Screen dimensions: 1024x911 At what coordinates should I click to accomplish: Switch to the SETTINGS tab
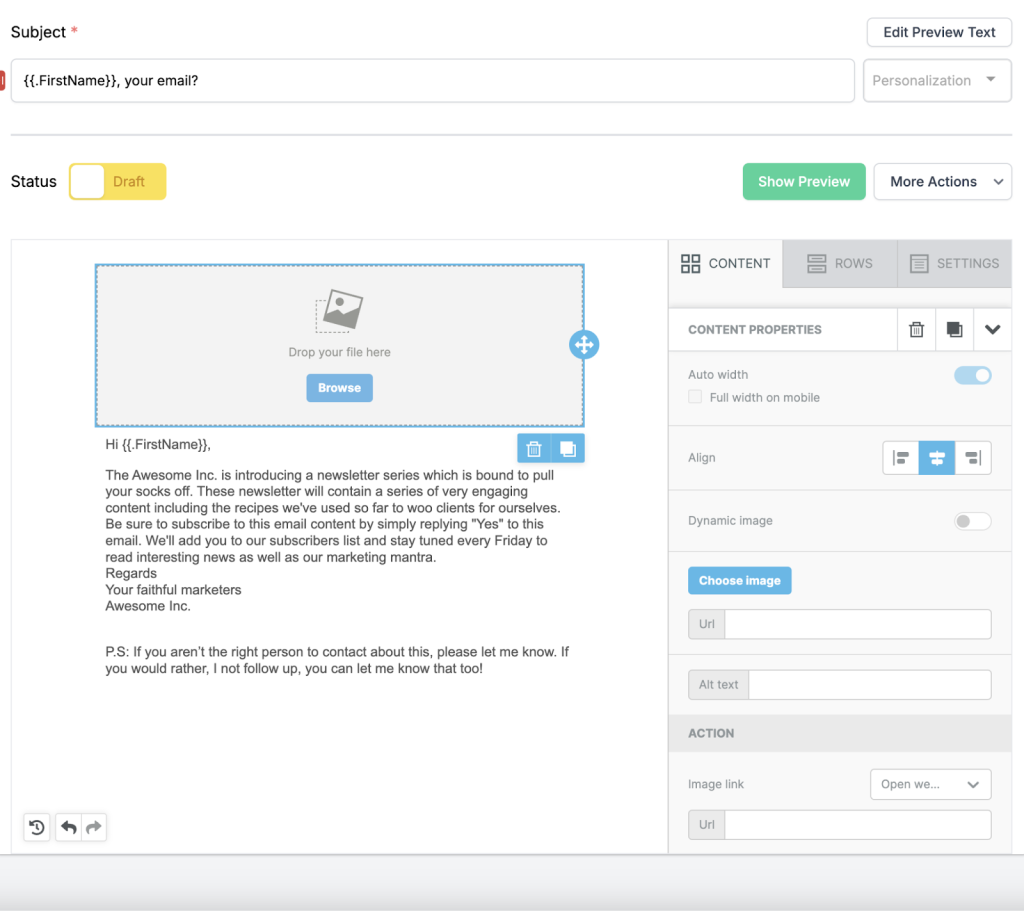(x=954, y=263)
